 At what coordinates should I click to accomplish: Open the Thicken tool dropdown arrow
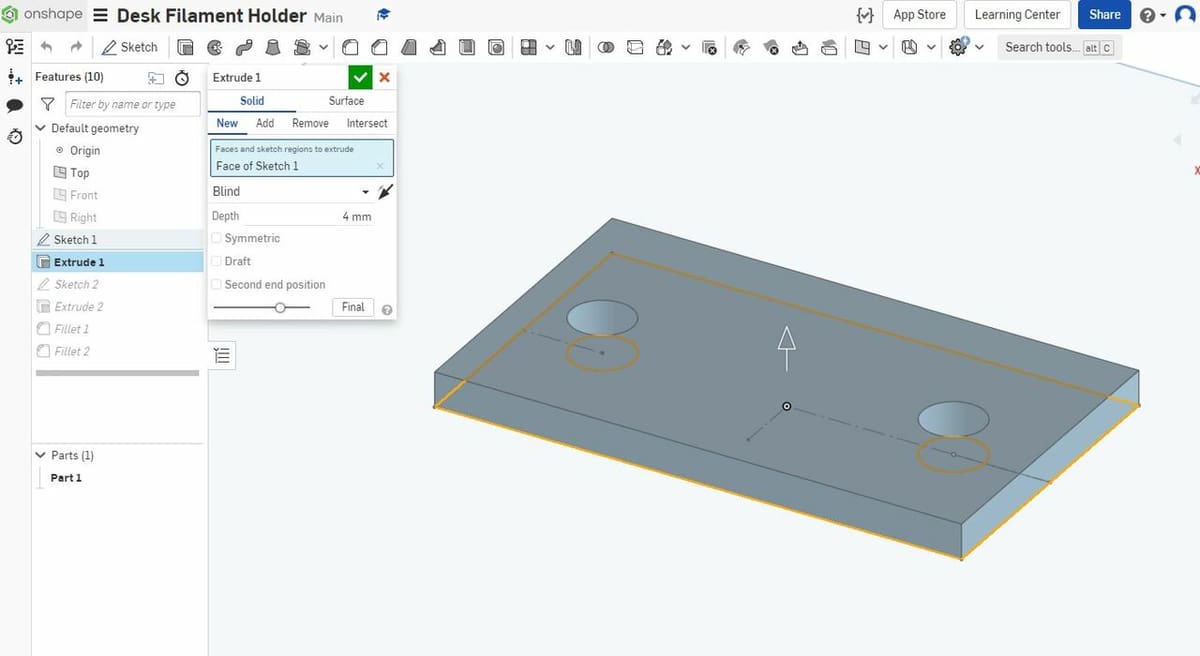[x=323, y=47]
